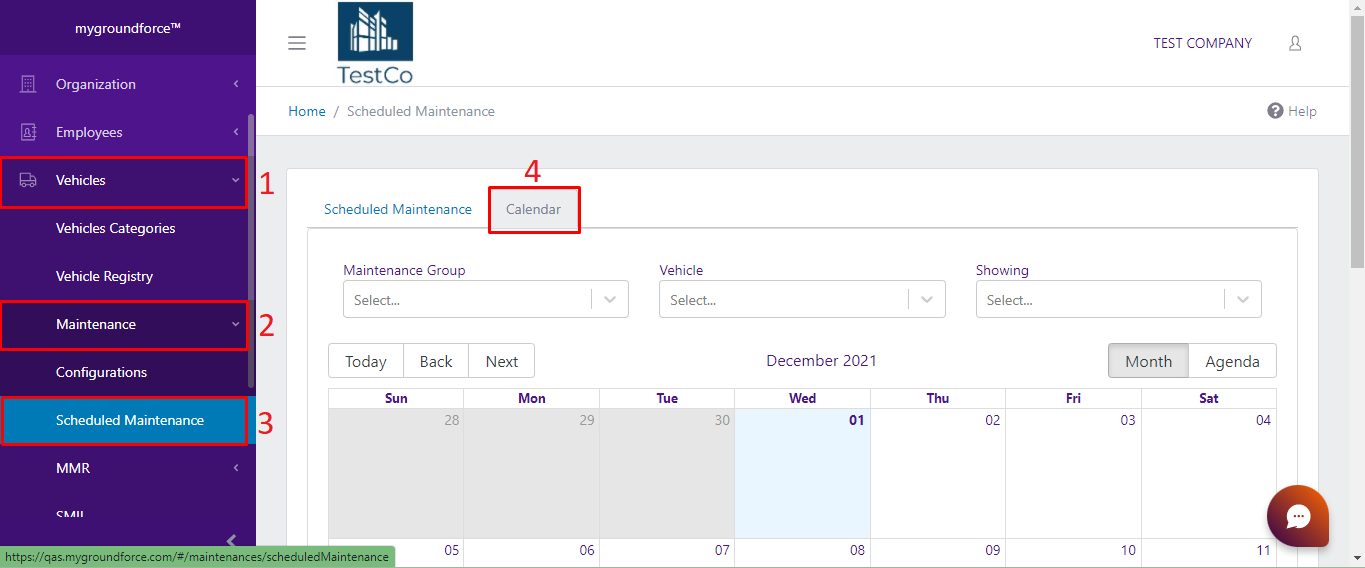Click the hamburger menu icon
The image size is (1365, 568).
point(296,43)
